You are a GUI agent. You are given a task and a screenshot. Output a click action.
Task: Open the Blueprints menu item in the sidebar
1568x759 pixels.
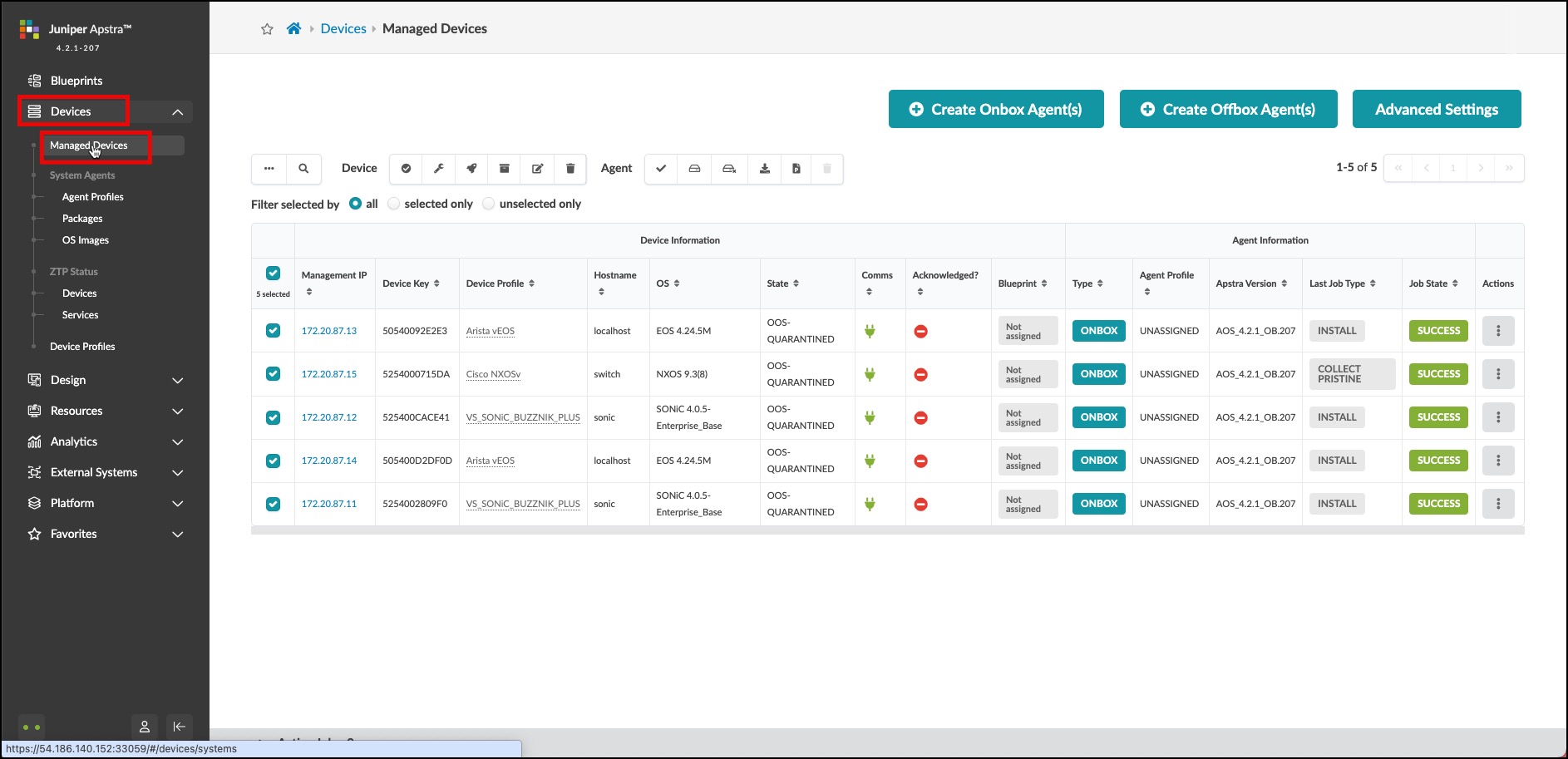click(76, 80)
